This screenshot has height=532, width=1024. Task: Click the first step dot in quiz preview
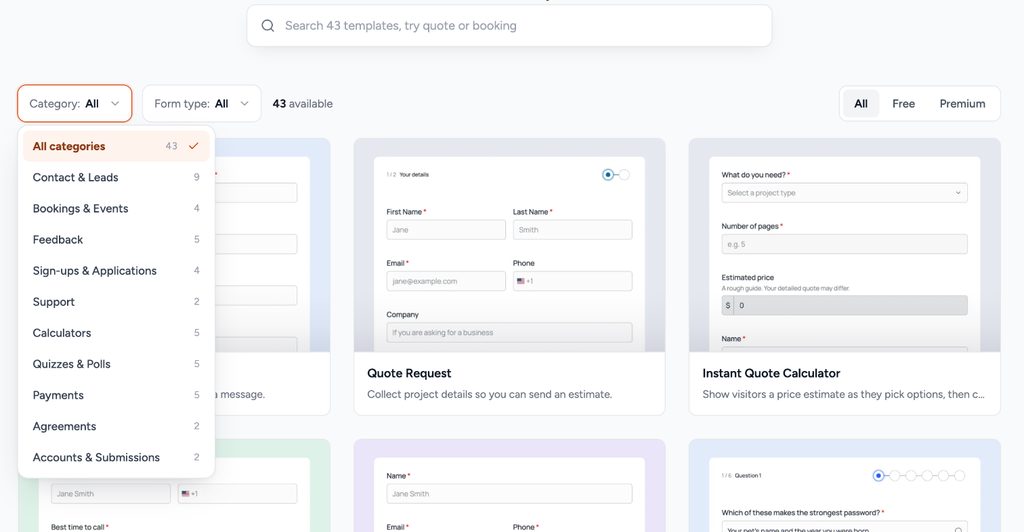(x=878, y=475)
